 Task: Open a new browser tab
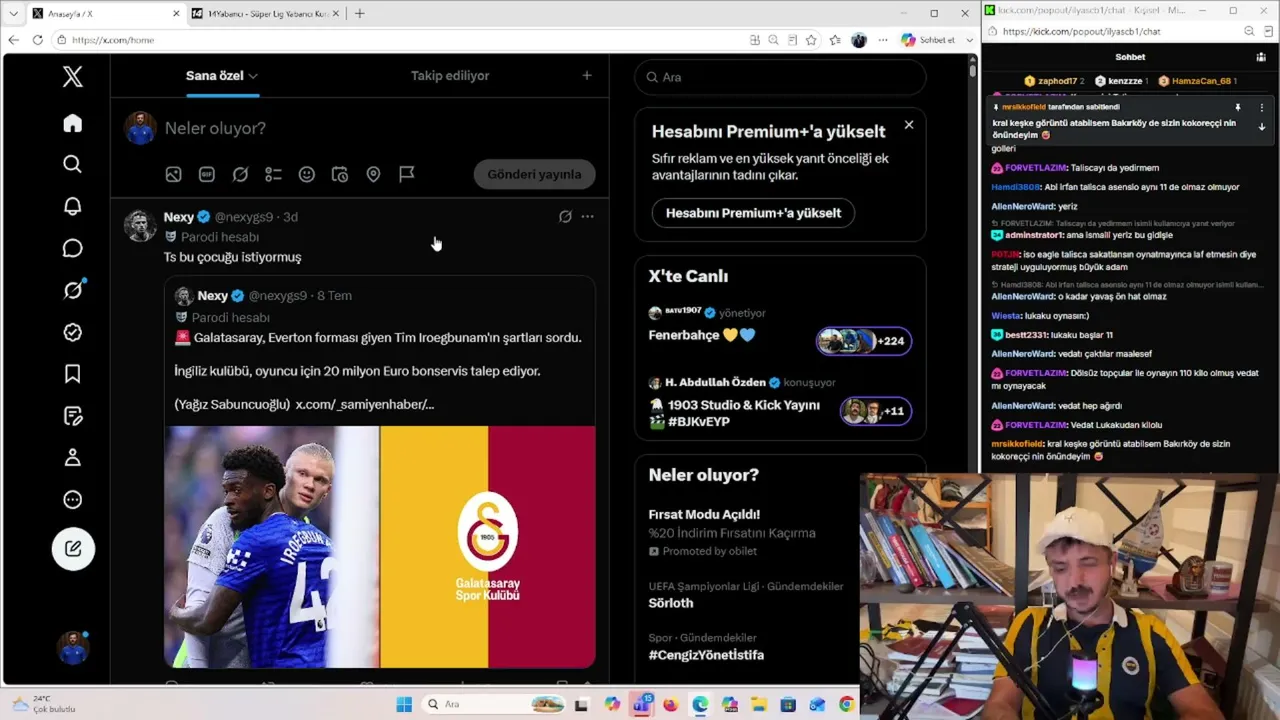point(359,13)
